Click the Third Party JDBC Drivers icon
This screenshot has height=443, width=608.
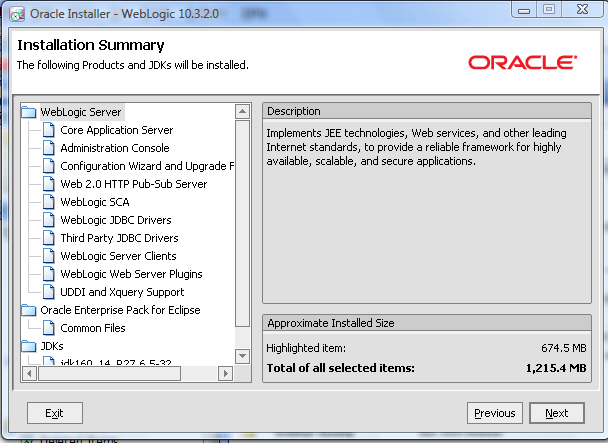pyautogui.click(x=48, y=238)
